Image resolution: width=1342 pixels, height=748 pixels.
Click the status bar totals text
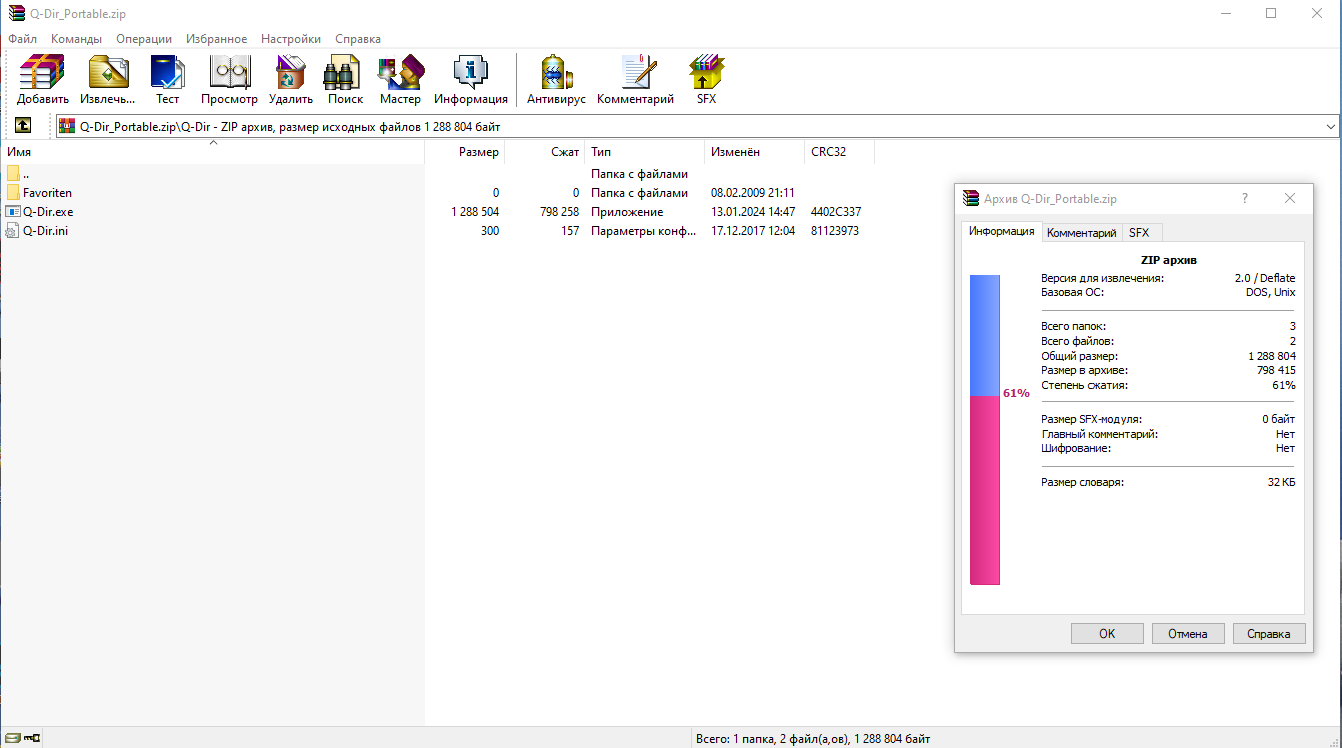[x=813, y=739]
